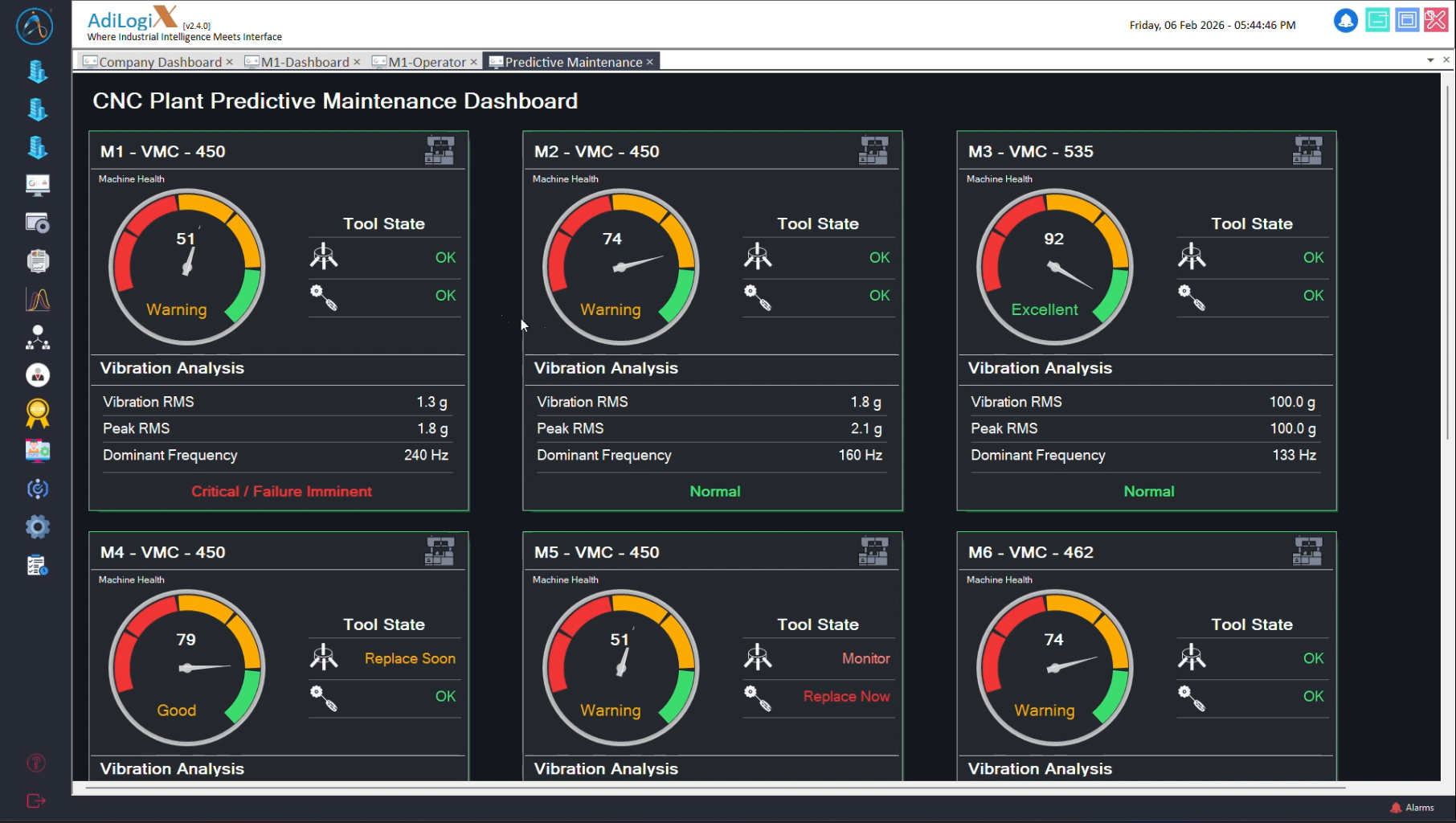Click the M5 Replace Now tool state
The image size is (1456, 823).
[x=846, y=696]
